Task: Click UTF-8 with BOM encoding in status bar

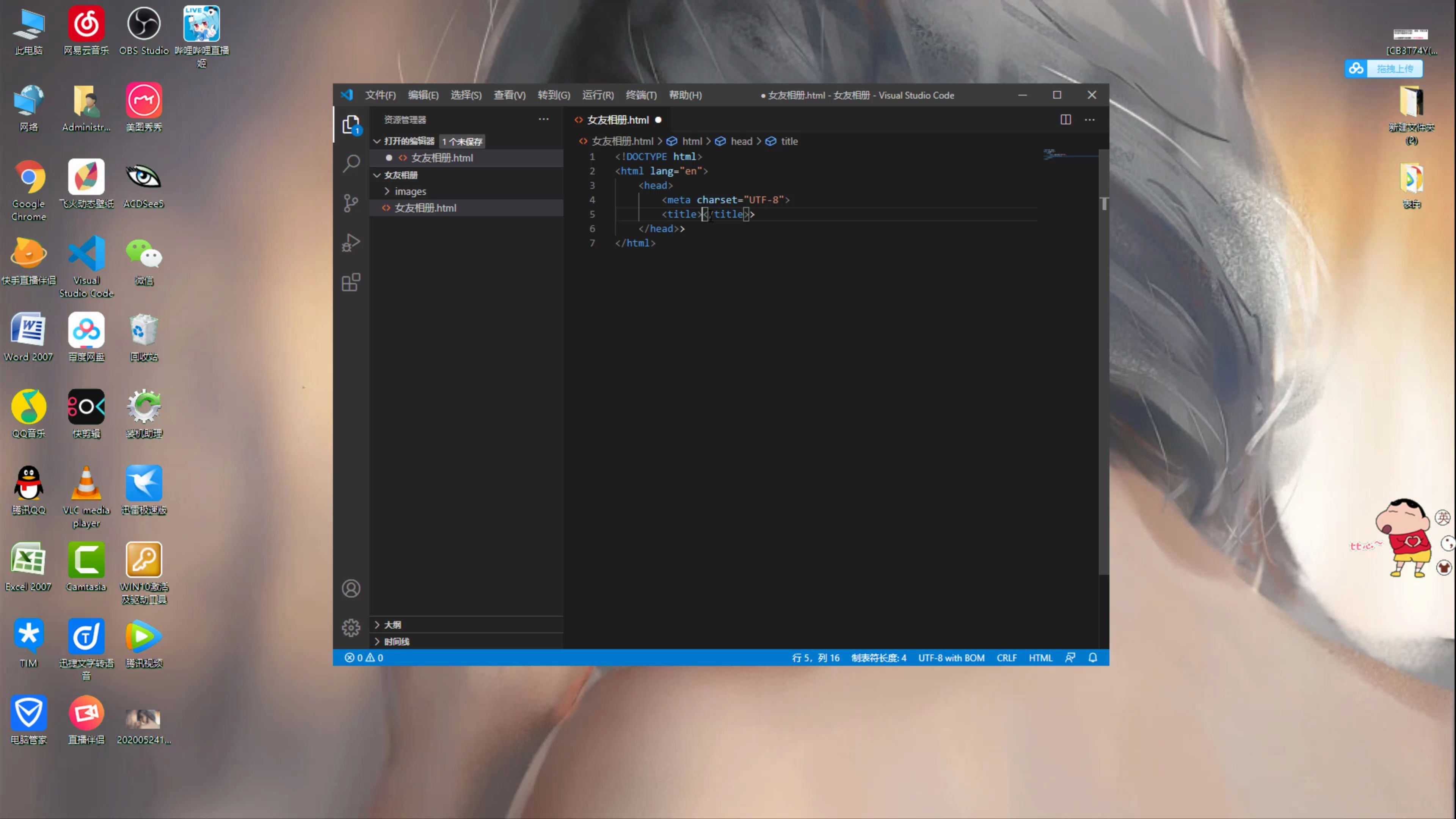Action: click(950, 657)
